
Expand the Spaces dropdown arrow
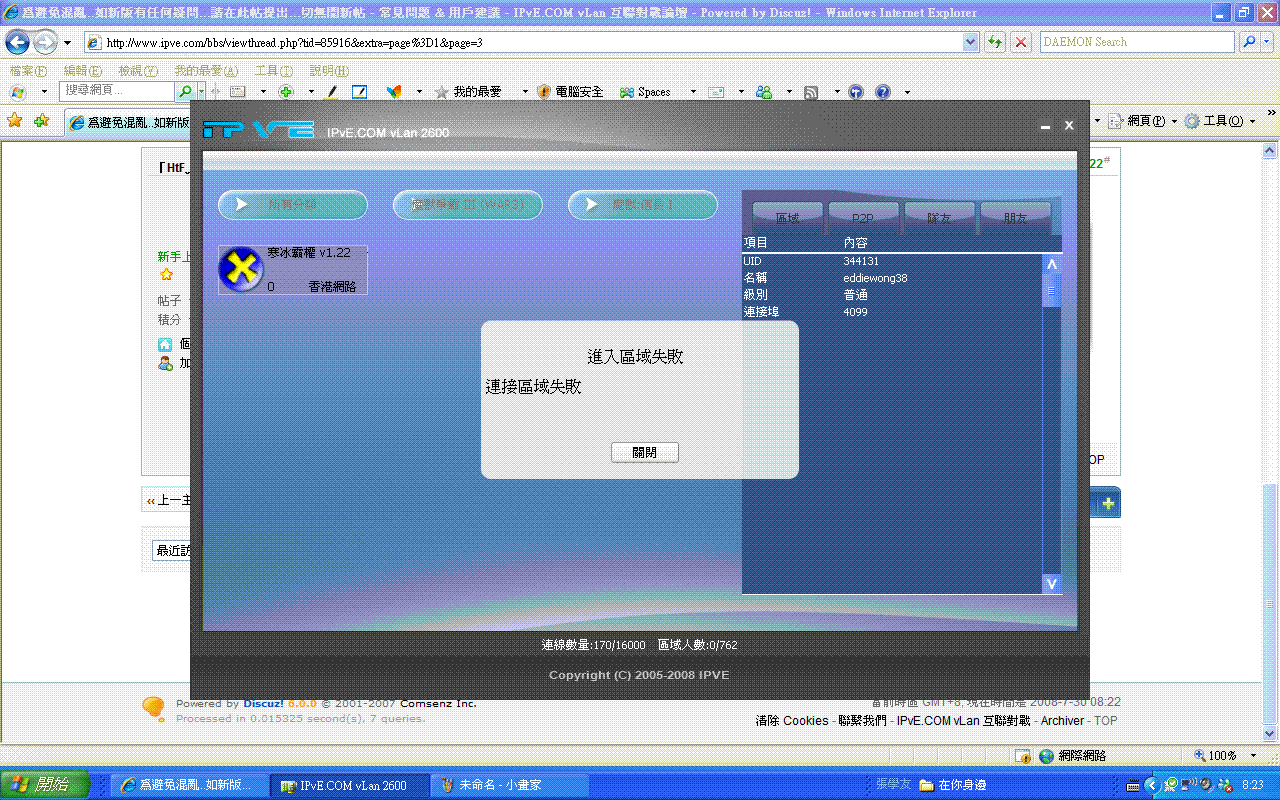coord(693,92)
